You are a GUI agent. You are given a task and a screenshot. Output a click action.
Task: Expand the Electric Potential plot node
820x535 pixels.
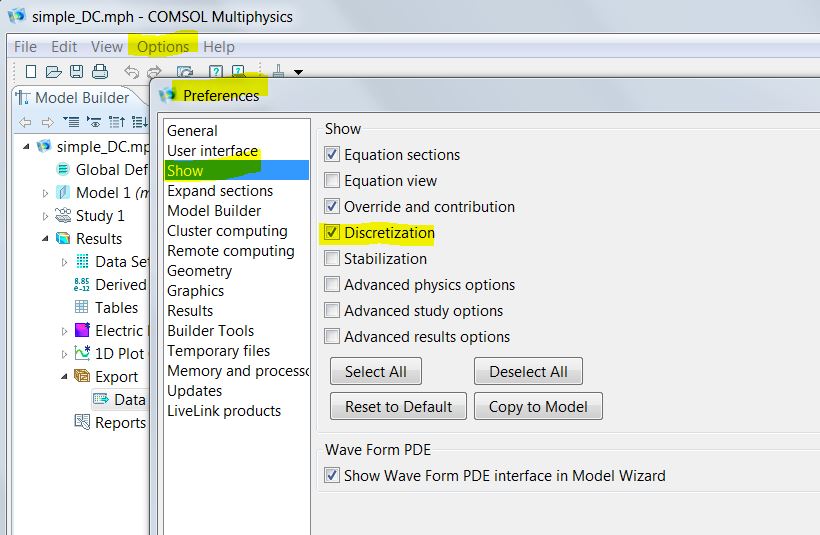coord(64,331)
